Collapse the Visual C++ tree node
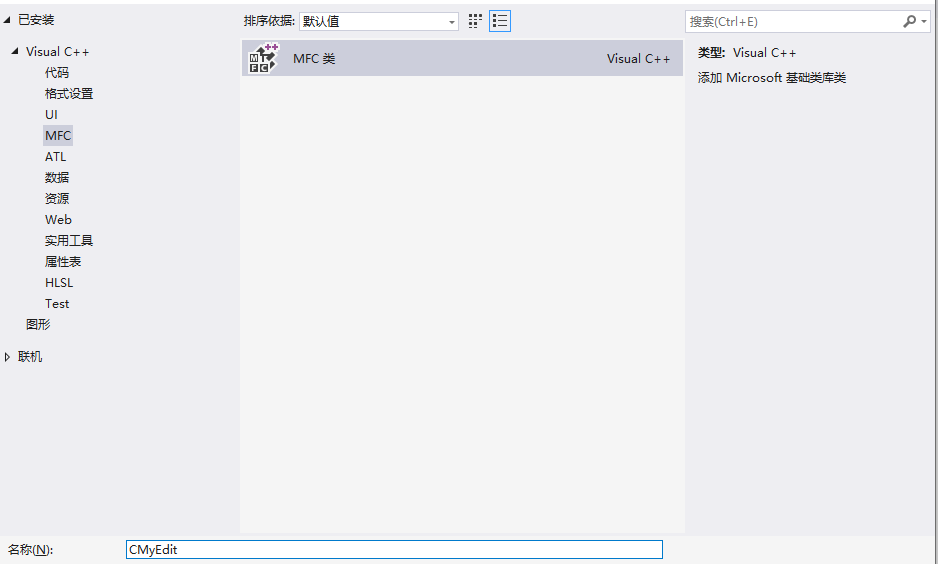Image resolution: width=938 pixels, height=564 pixels. click(x=15, y=51)
